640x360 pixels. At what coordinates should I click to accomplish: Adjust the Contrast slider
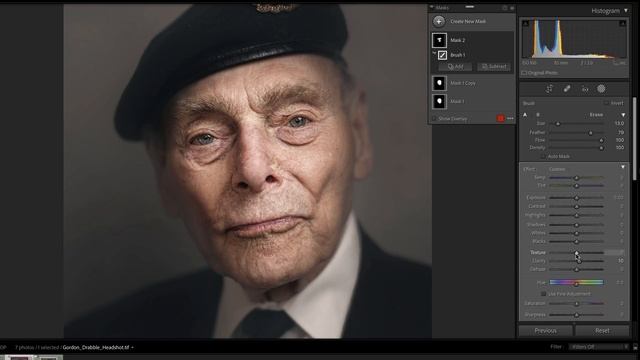(576, 207)
